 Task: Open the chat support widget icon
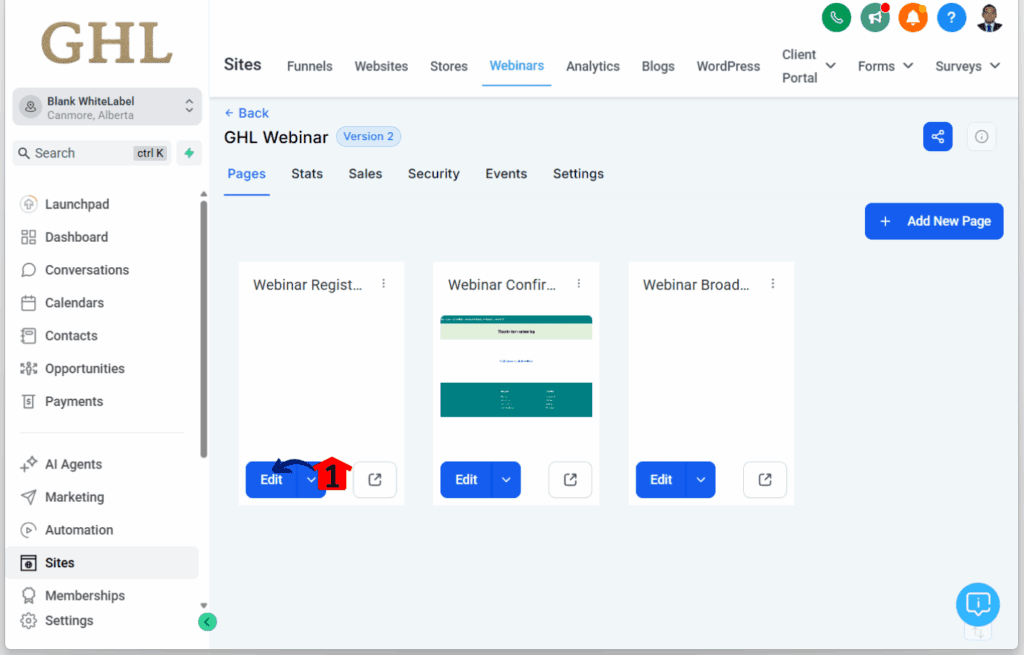click(978, 604)
